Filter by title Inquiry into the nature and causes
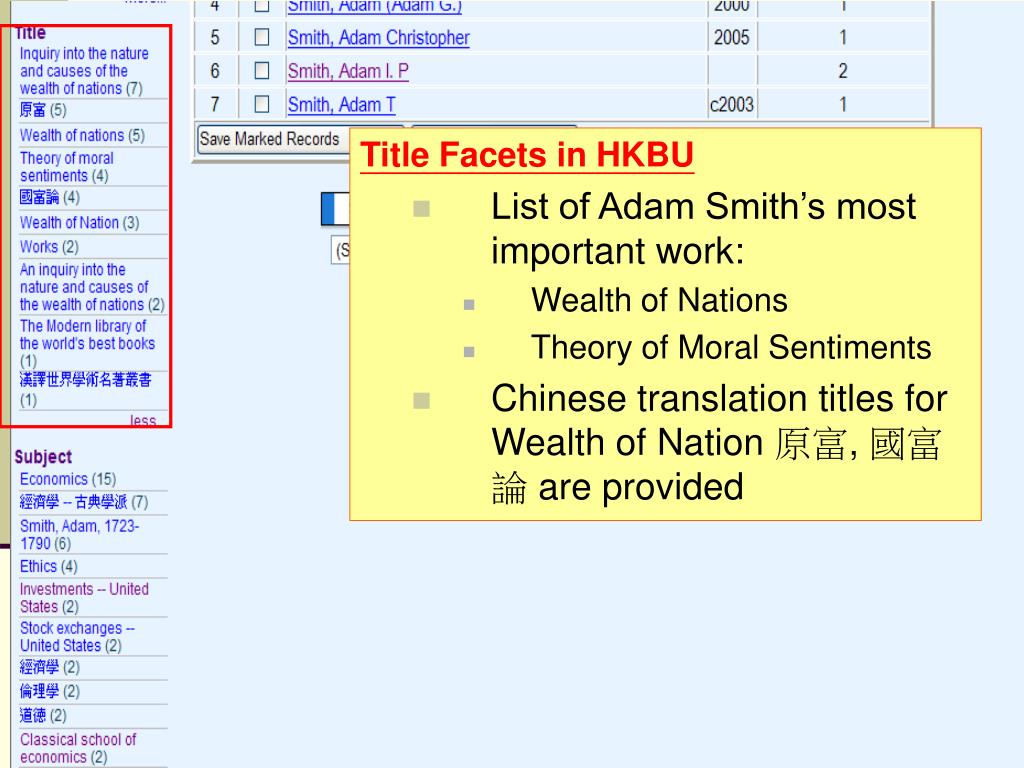The width and height of the screenshot is (1024, 768). 84,71
